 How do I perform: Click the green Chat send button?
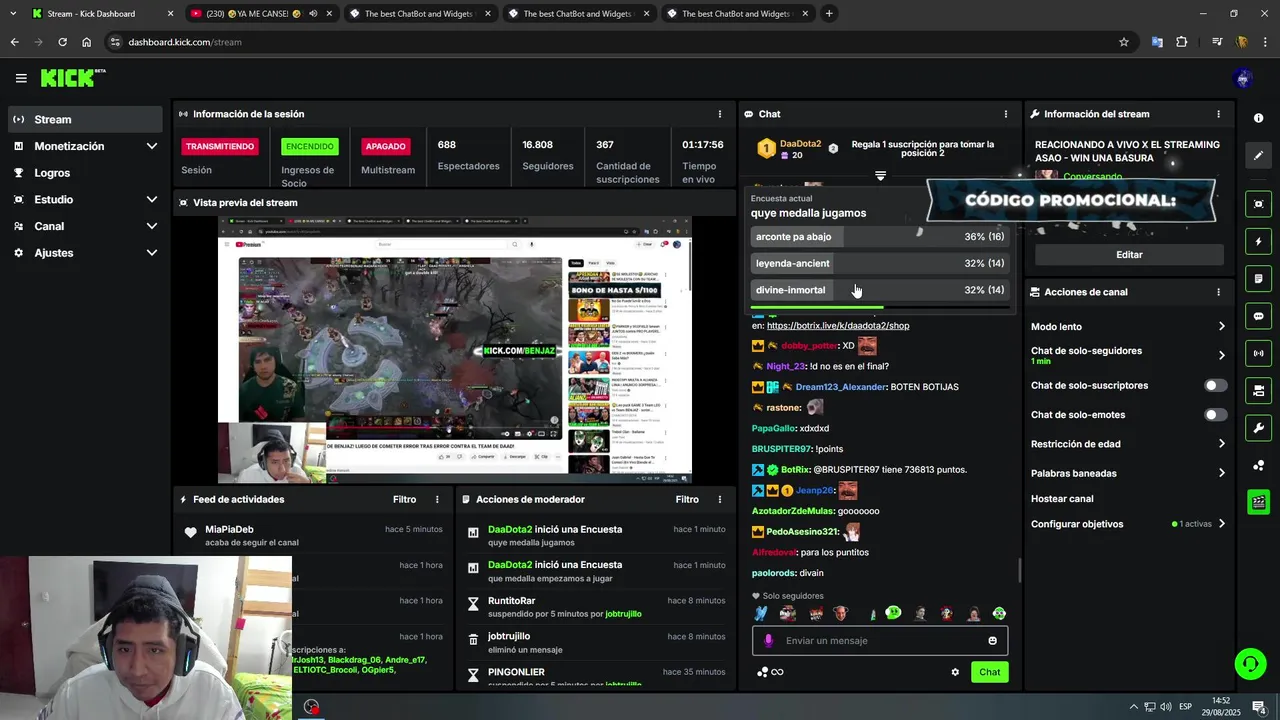[989, 672]
